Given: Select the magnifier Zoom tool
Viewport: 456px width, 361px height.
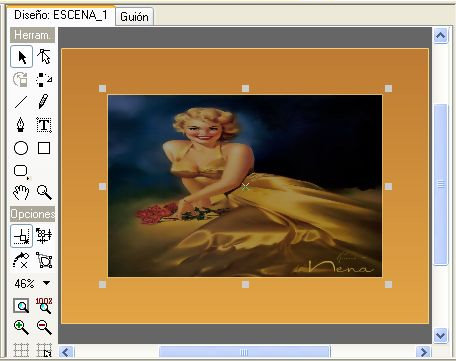Looking at the screenshot, I should coord(44,192).
